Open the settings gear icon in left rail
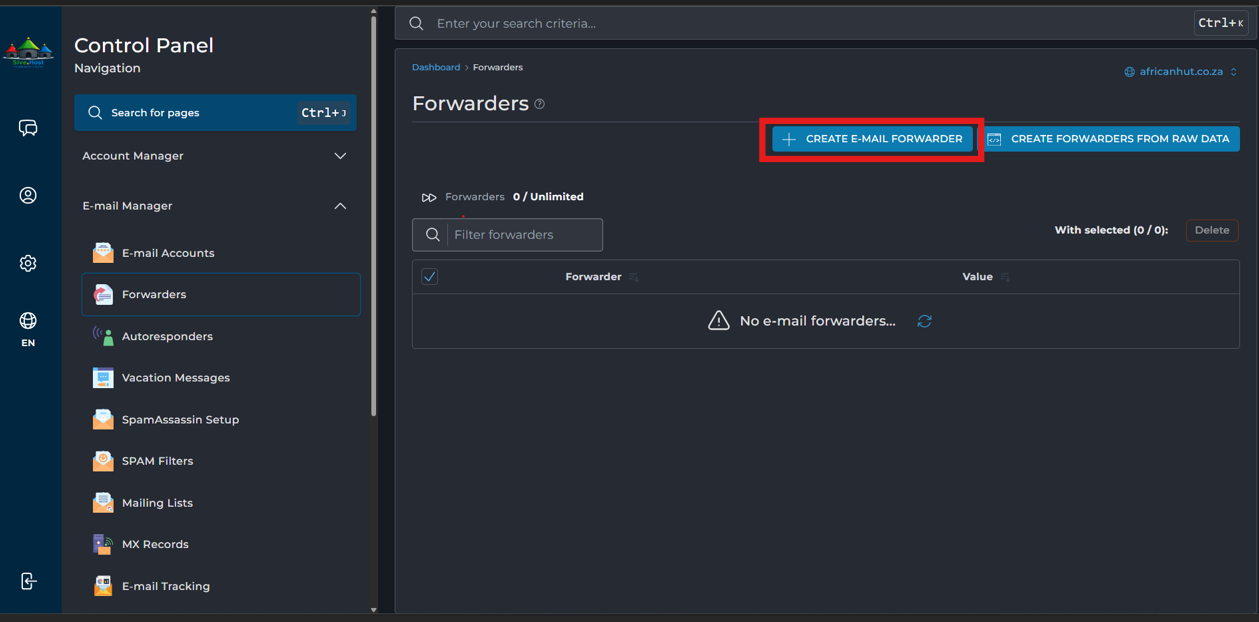Viewport: 1259px width, 622px height. (28, 263)
